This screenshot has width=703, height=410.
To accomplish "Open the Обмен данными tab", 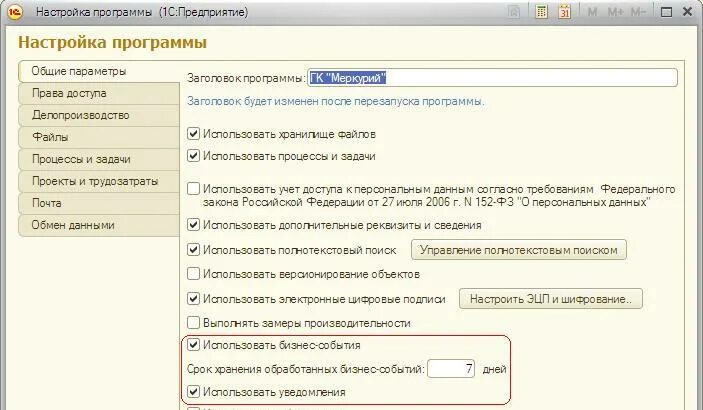I will (99, 225).
